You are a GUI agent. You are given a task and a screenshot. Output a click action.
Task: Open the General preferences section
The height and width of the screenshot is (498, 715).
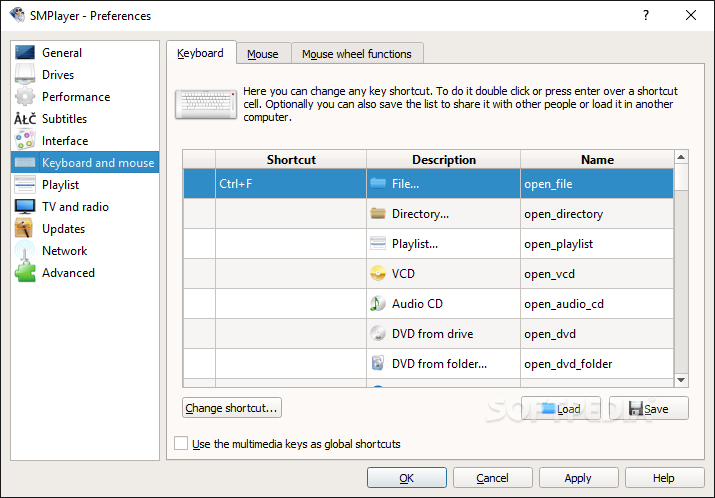(85, 52)
